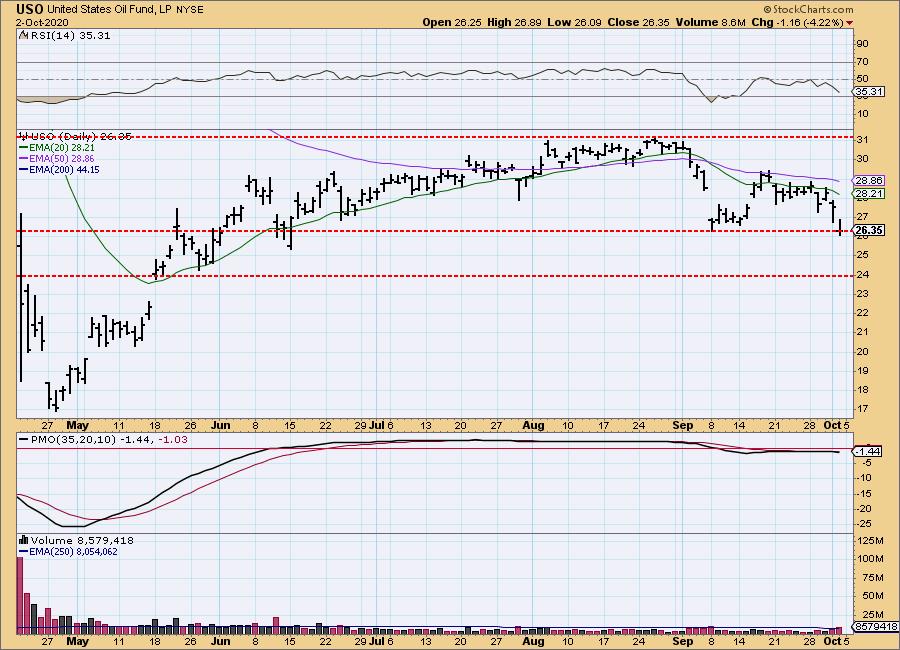Click the 26.35 last-price tag on right axis
Screen dimensions: 900x650
869,230
